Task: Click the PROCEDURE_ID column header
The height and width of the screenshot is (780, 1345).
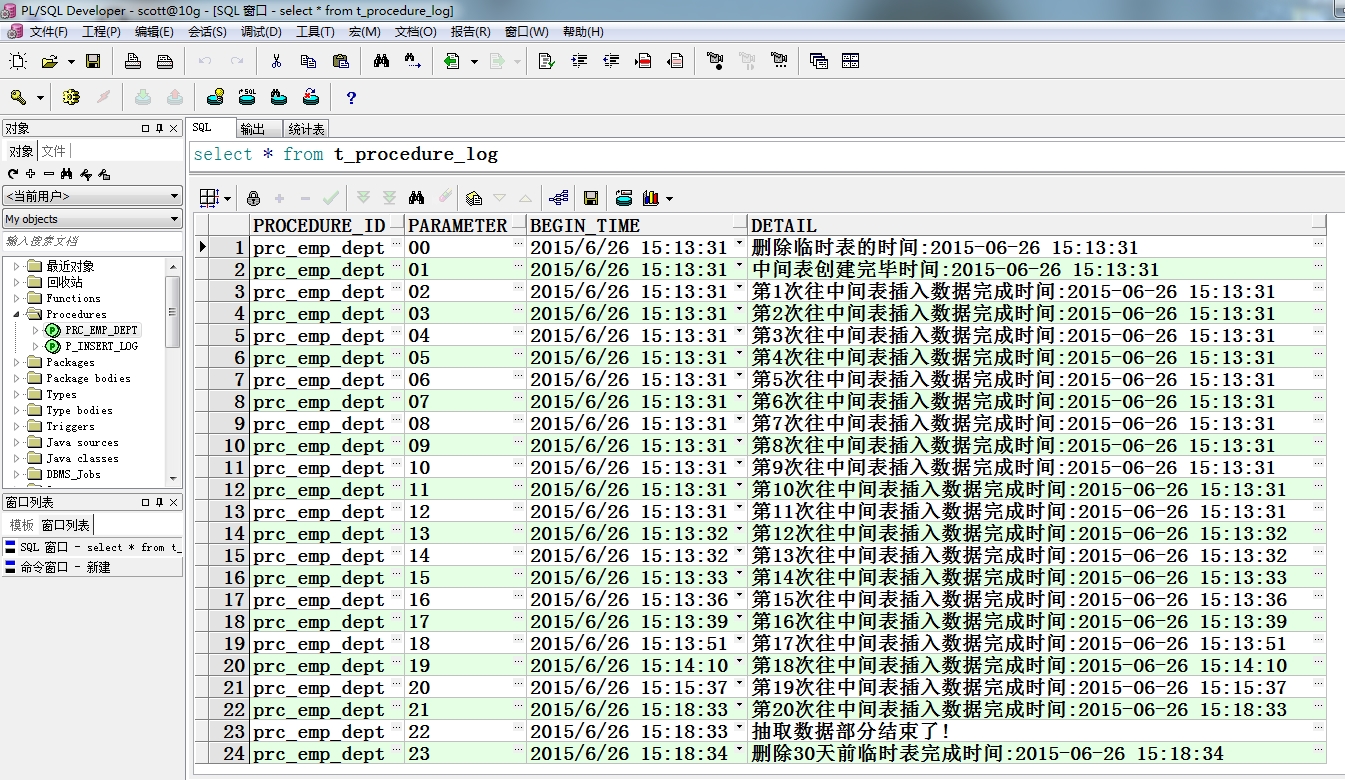Action: point(327,226)
